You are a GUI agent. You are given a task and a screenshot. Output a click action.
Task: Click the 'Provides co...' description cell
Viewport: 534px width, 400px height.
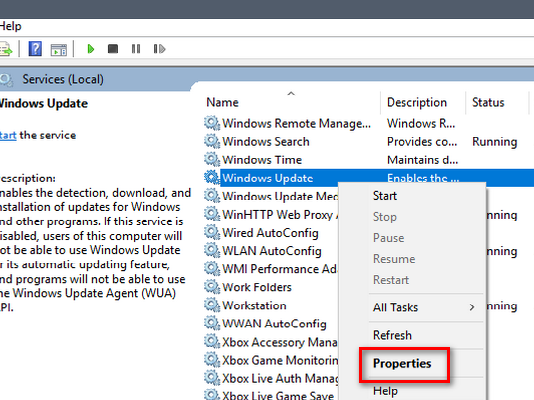422,142
